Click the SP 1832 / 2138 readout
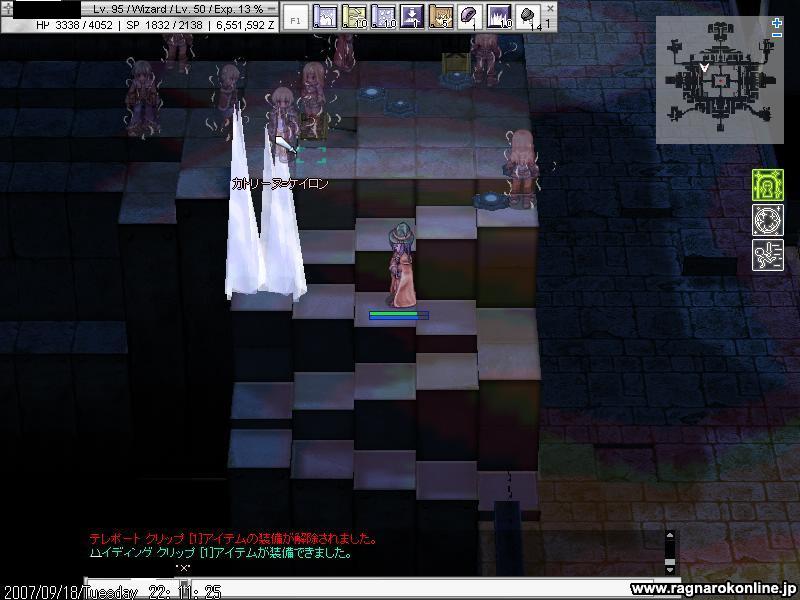This screenshot has width=800, height=600. point(164,24)
